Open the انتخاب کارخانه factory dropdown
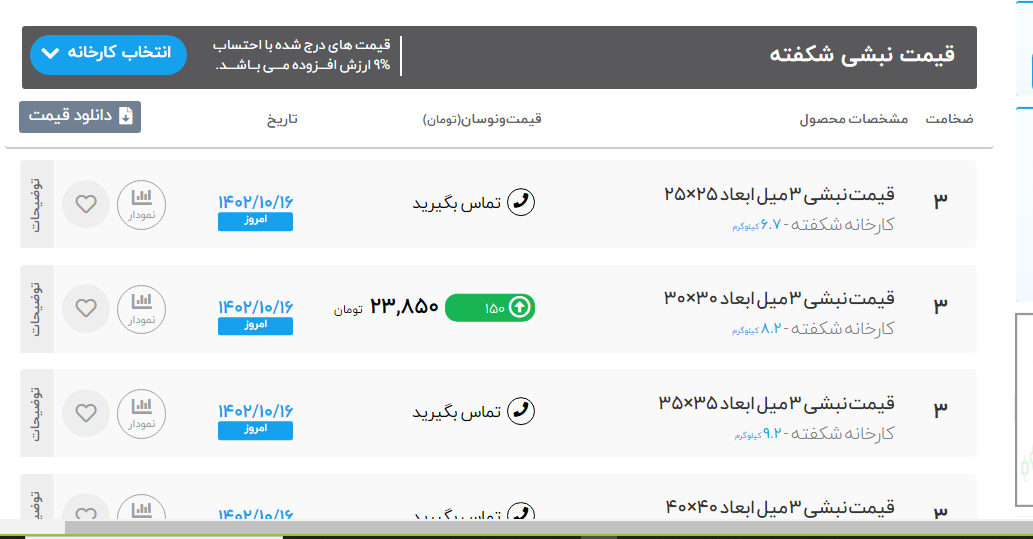 [108, 54]
